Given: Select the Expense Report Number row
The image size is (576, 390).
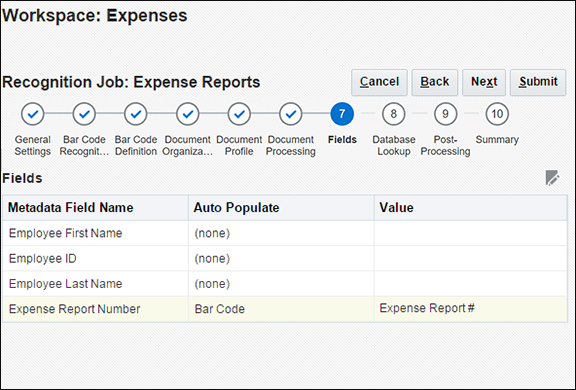Looking at the screenshot, I should 285,309.
